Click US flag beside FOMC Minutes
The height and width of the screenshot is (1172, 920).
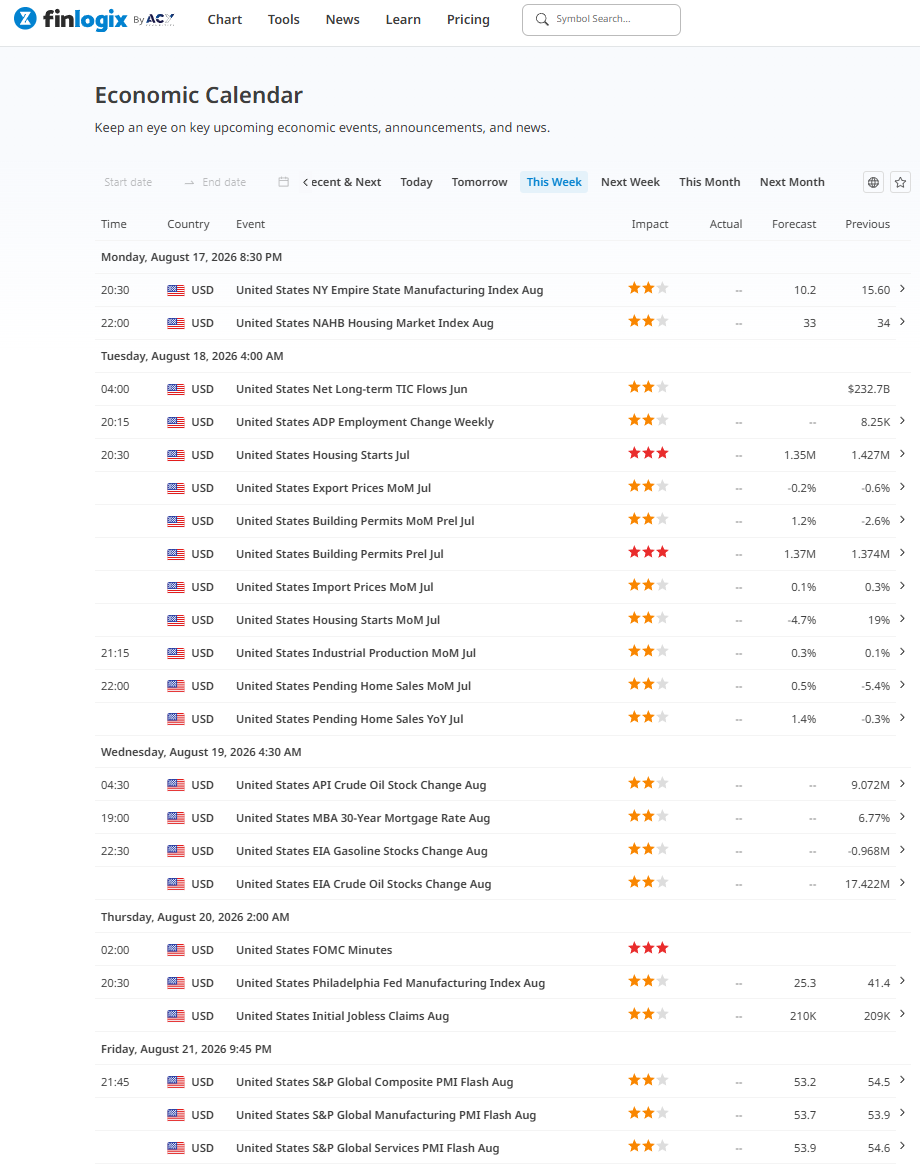tap(176, 950)
